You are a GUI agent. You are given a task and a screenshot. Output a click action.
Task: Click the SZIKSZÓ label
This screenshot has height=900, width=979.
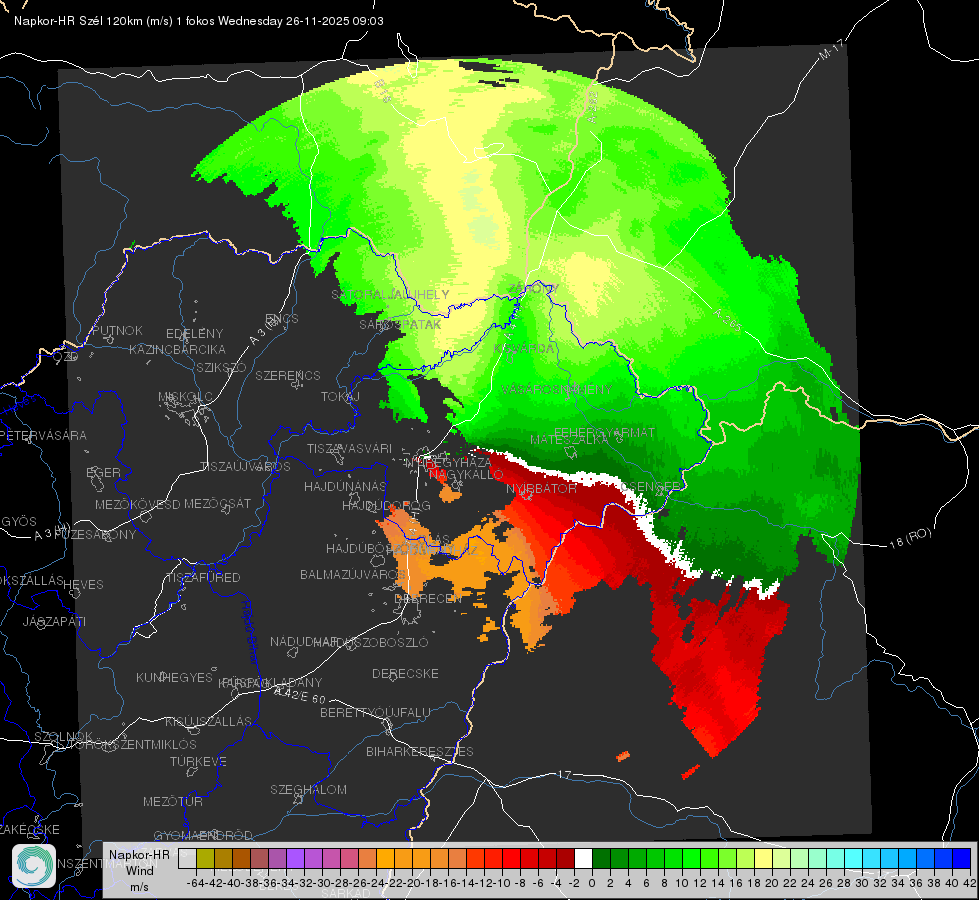point(221,367)
